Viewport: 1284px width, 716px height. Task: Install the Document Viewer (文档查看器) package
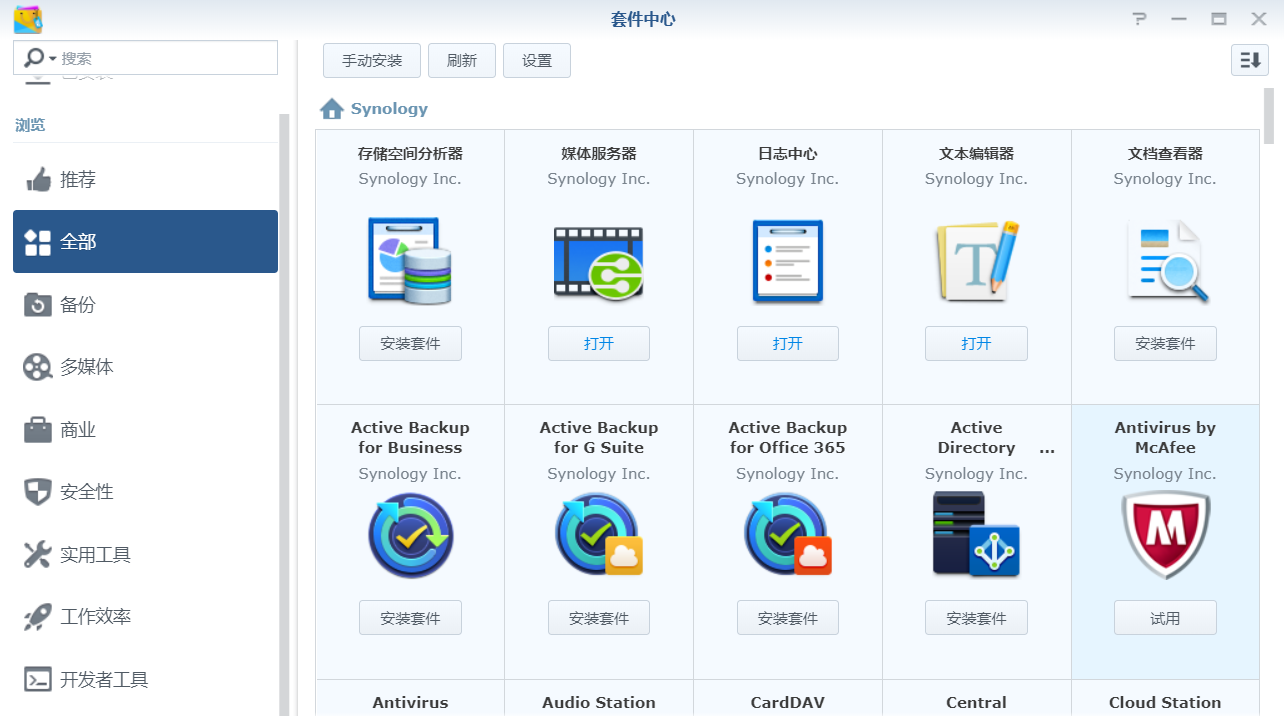point(1165,343)
